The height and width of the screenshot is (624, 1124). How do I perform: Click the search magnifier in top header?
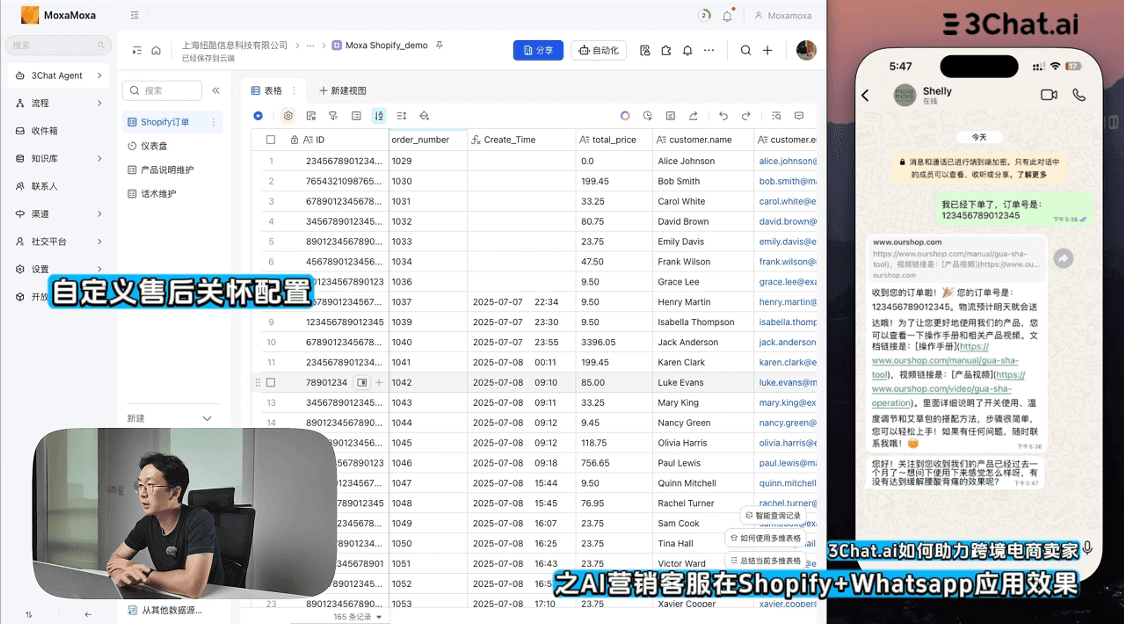[x=745, y=50]
